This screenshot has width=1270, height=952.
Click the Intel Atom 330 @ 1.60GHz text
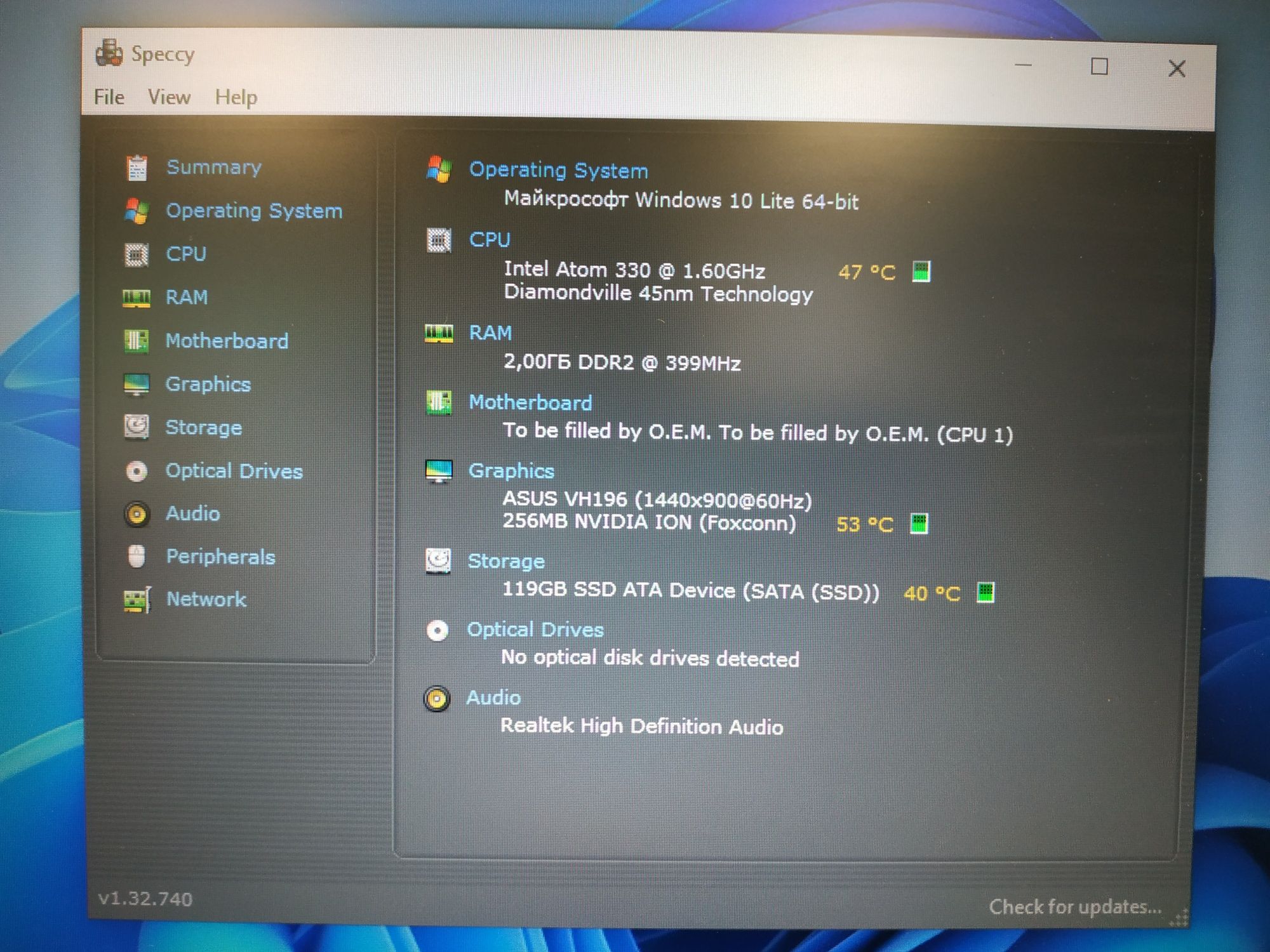[x=634, y=270]
